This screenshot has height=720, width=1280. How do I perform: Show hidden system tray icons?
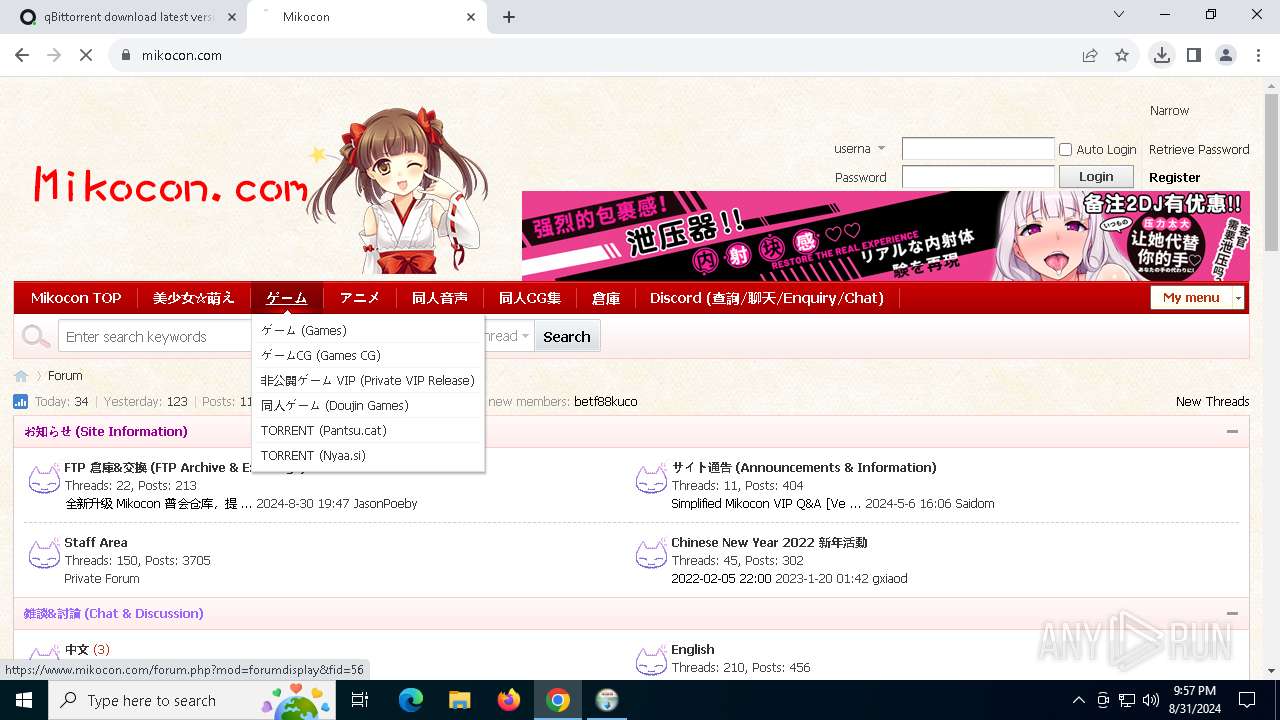pyautogui.click(x=1078, y=700)
